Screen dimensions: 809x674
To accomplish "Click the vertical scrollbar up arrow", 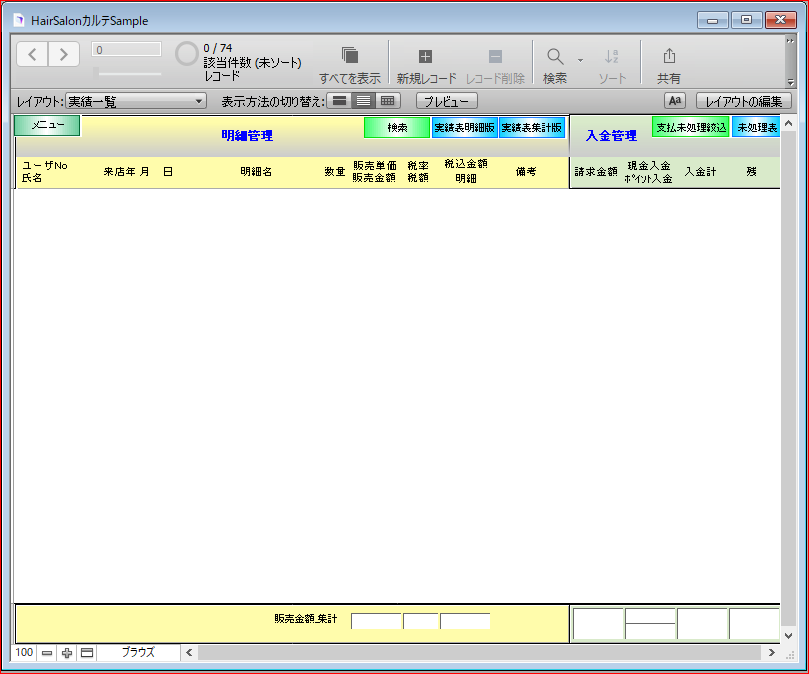I will pos(788,123).
